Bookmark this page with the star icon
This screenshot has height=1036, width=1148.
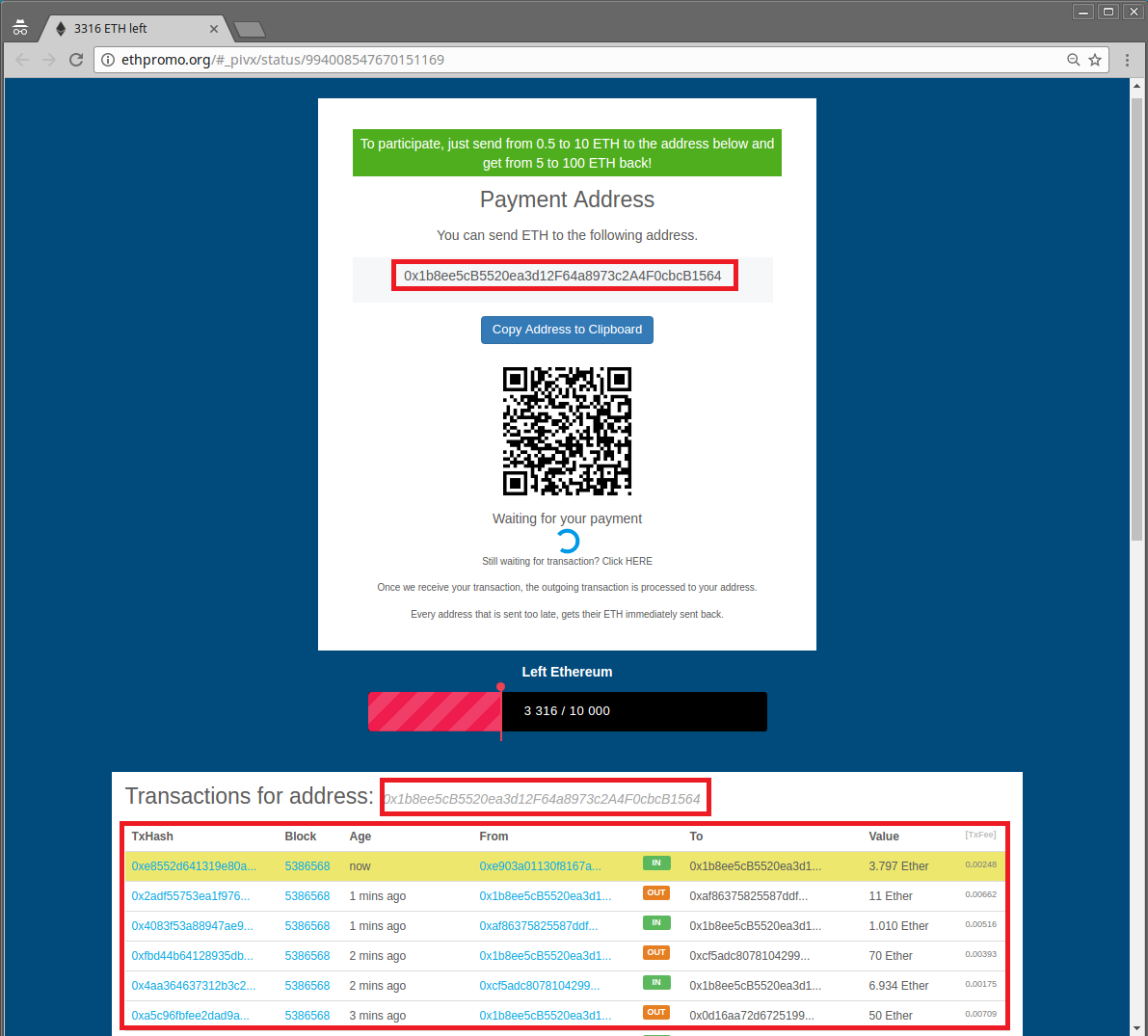(x=1095, y=60)
